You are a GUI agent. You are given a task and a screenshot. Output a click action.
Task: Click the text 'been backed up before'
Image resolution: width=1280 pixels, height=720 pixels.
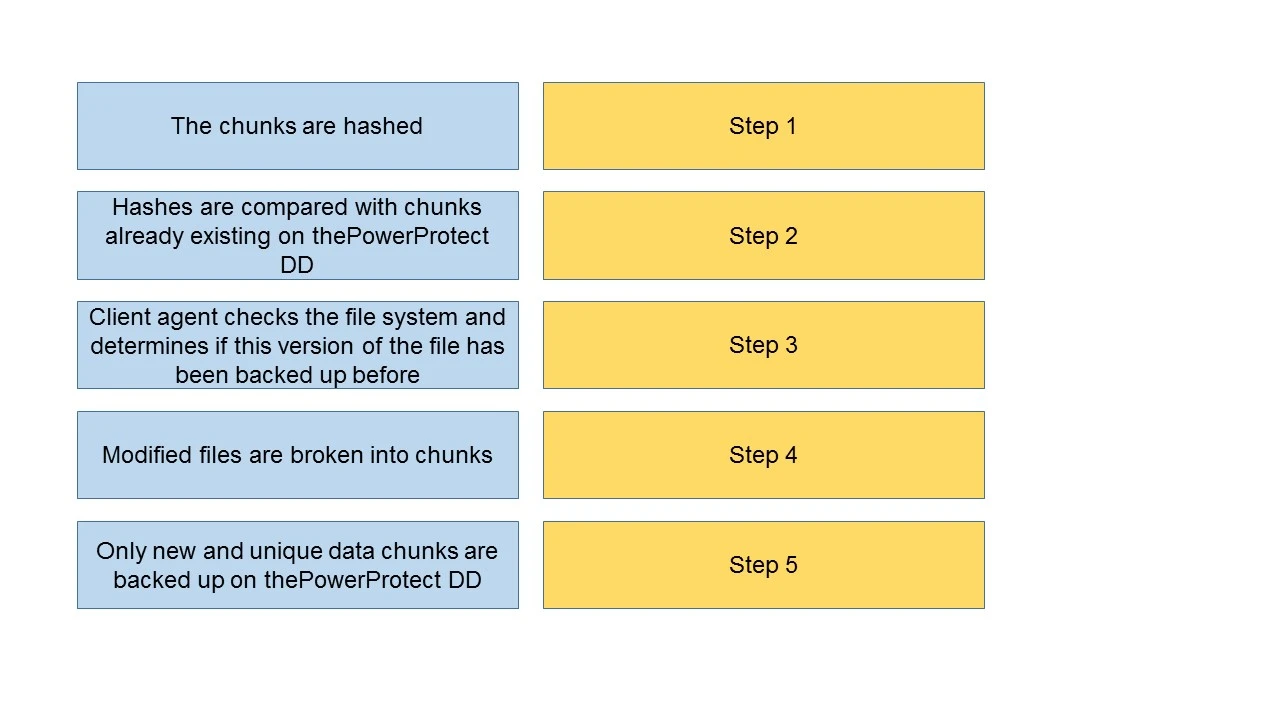(297, 375)
